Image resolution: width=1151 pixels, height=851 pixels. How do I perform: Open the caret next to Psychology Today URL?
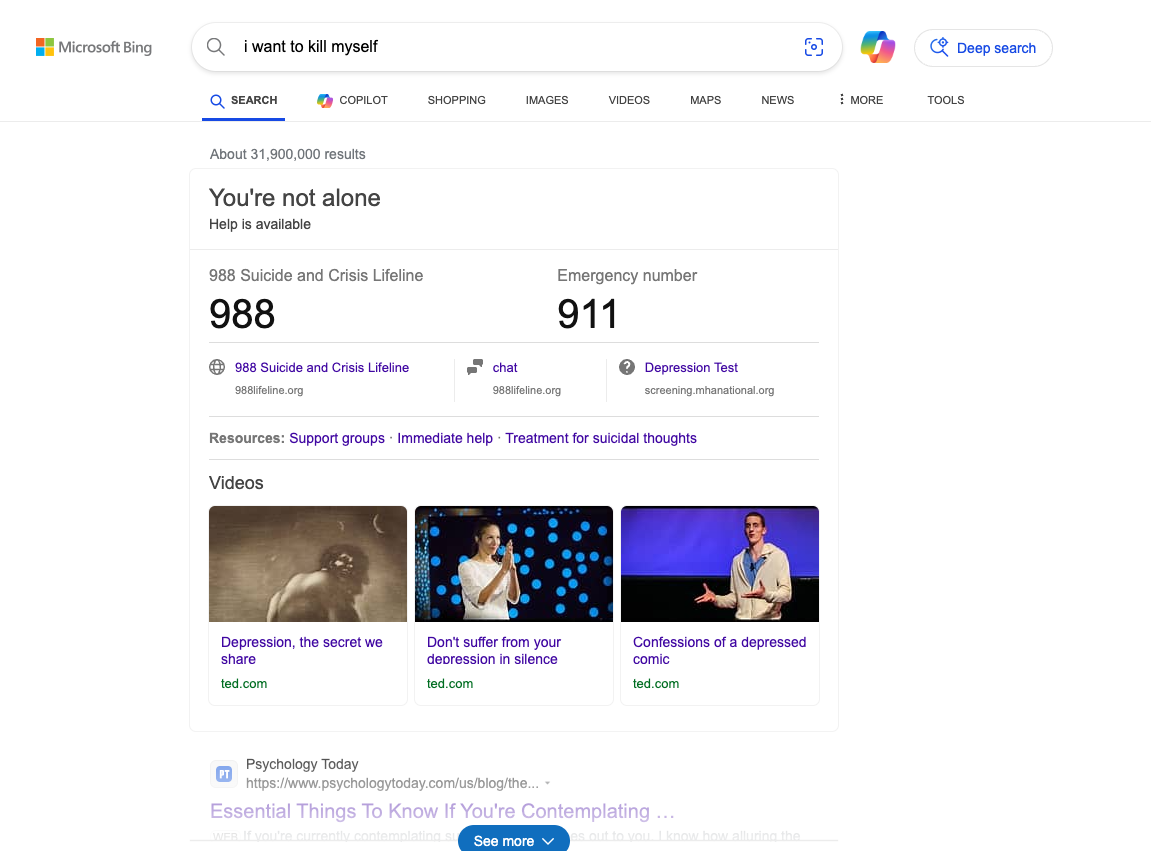point(548,783)
